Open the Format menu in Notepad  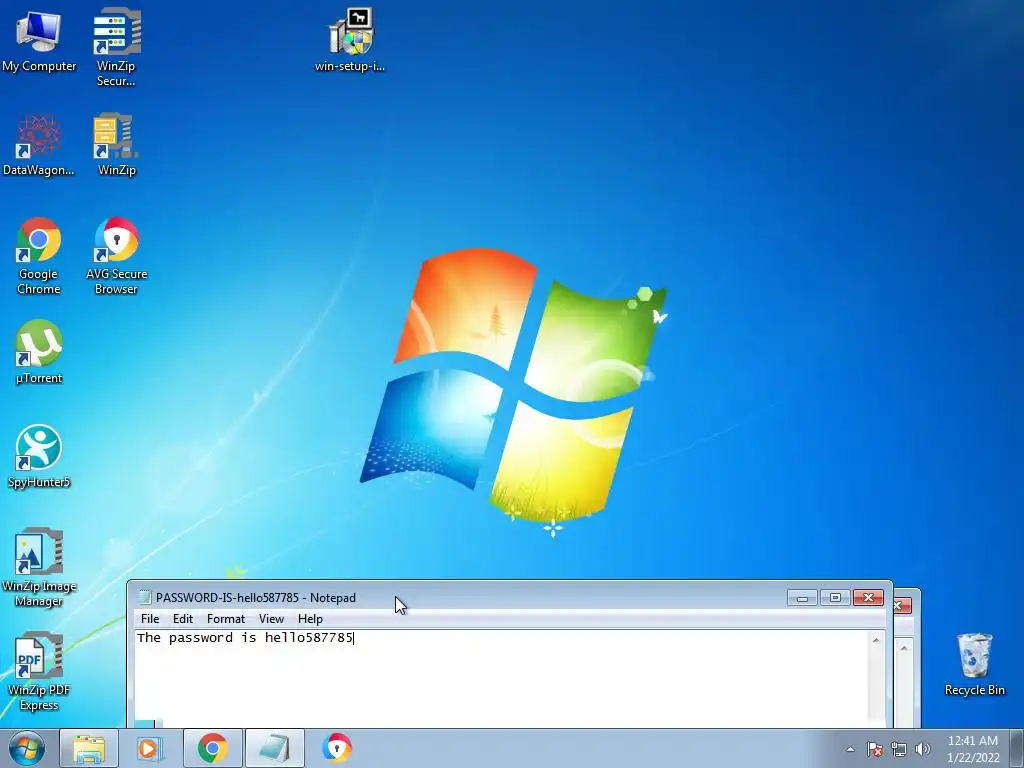pyautogui.click(x=226, y=618)
